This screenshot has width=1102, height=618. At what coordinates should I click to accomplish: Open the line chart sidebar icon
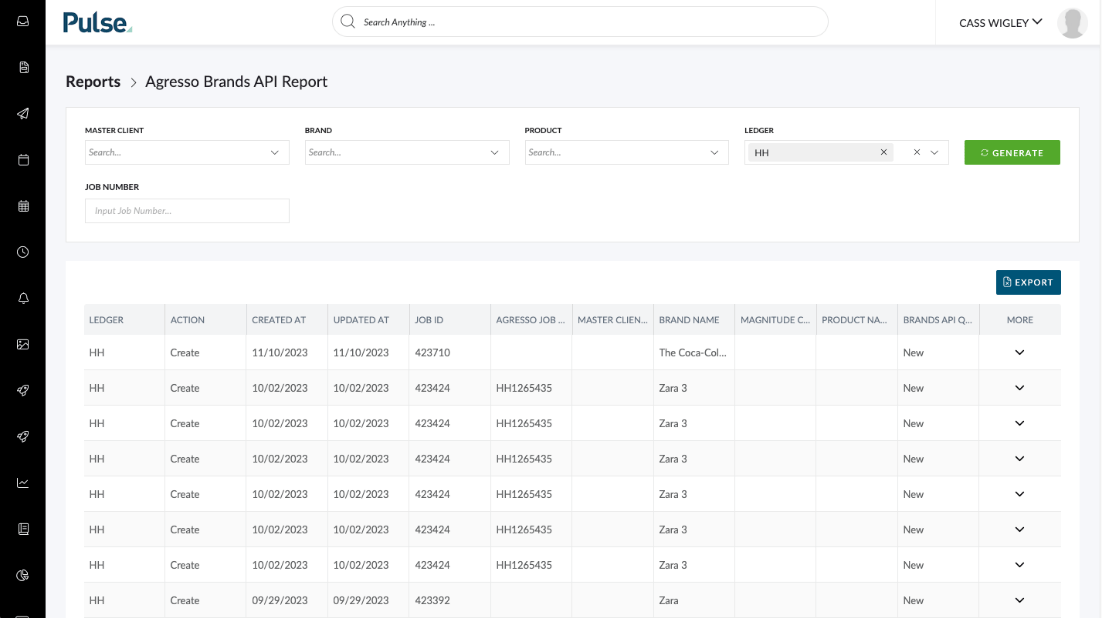(x=23, y=483)
